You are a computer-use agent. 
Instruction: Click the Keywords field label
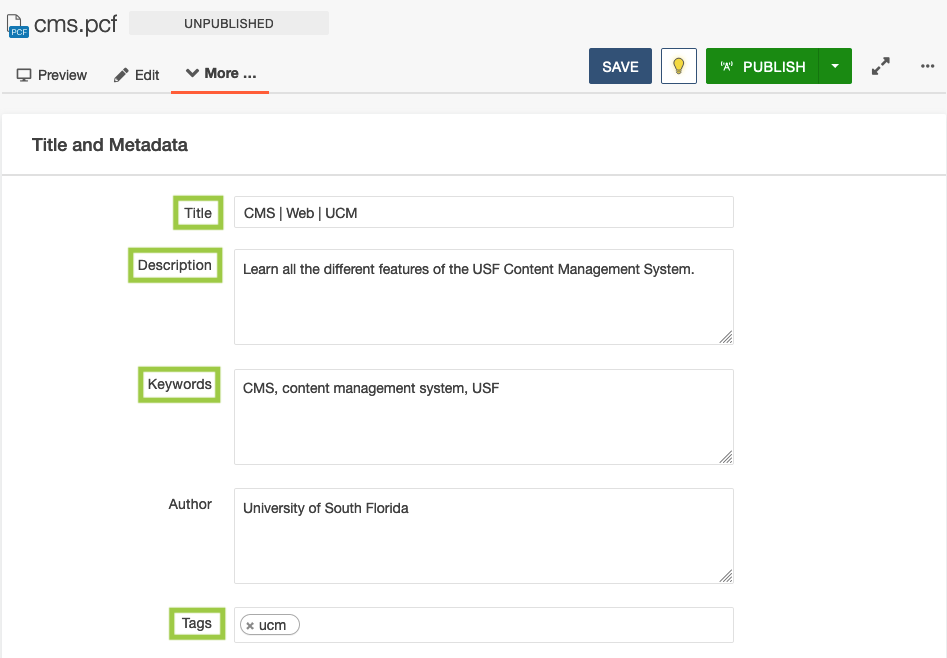tap(179, 384)
